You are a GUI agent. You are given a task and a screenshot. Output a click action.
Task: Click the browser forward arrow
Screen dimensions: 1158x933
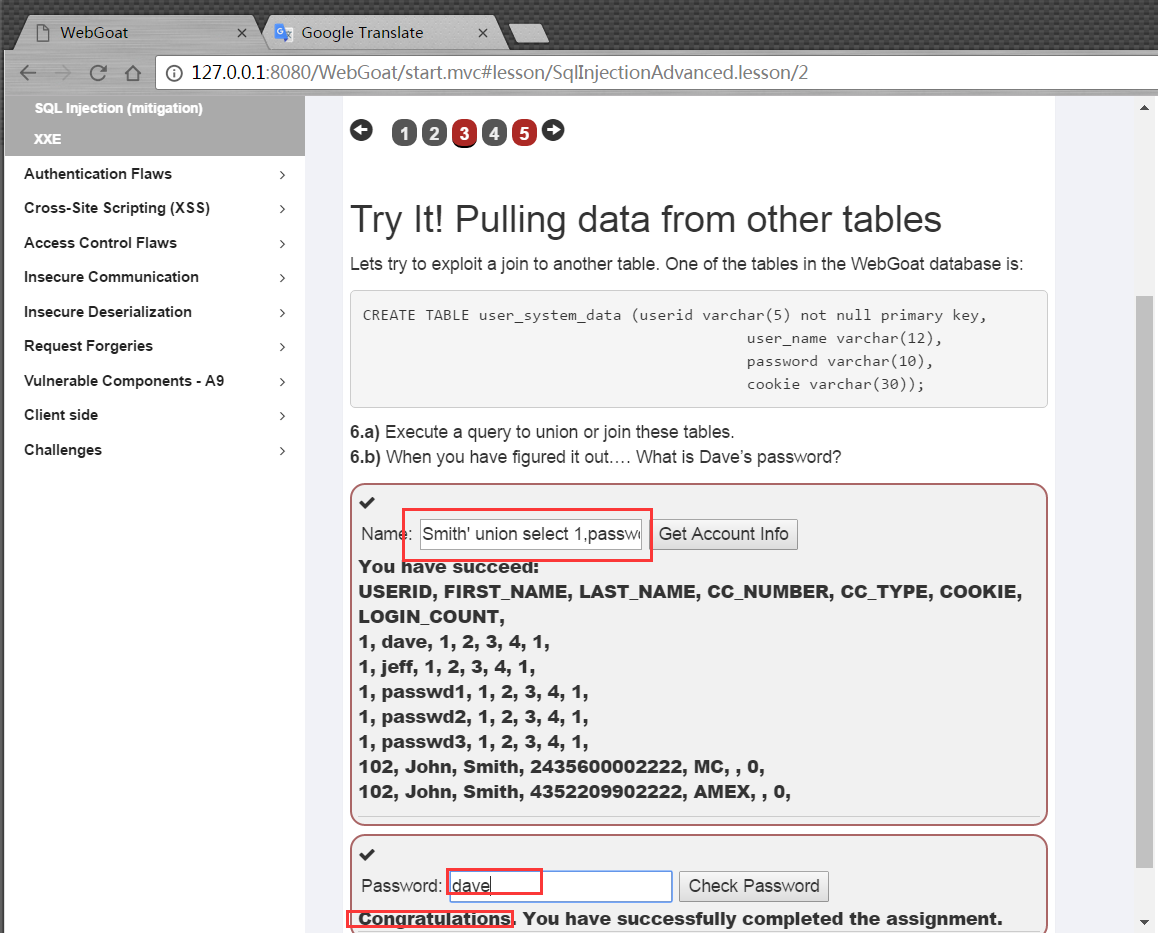[x=64, y=72]
